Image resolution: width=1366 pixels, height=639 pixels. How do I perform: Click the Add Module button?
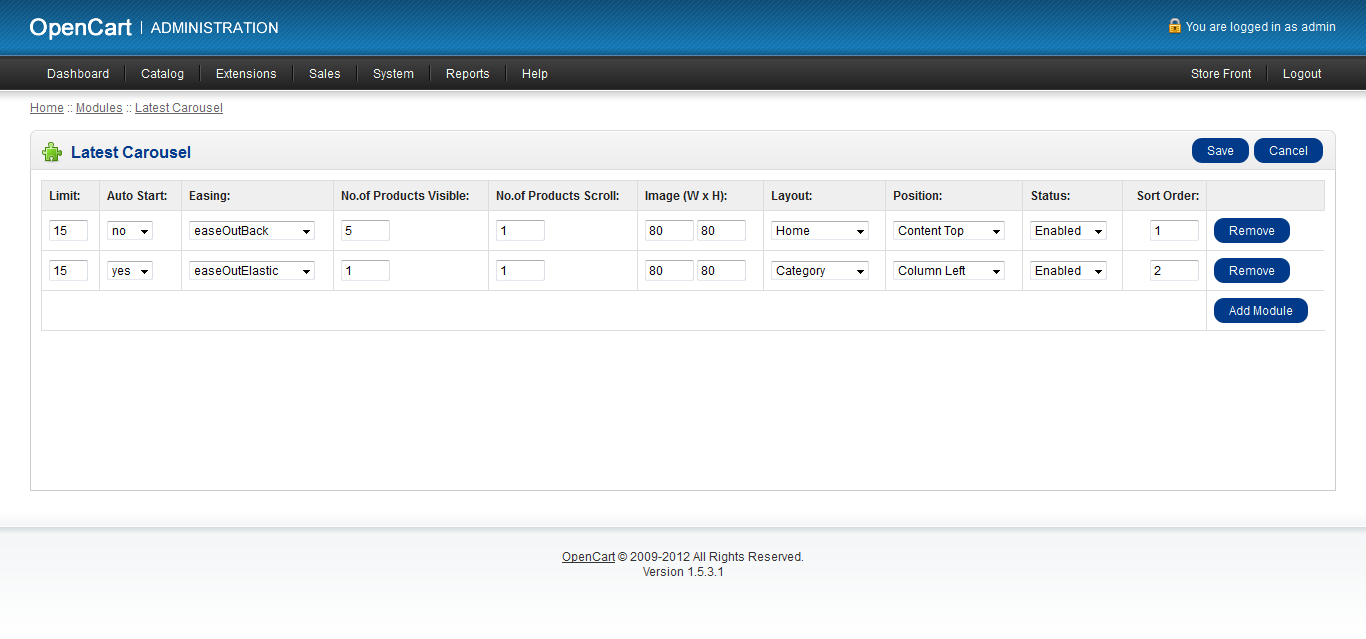[1260, 311]
